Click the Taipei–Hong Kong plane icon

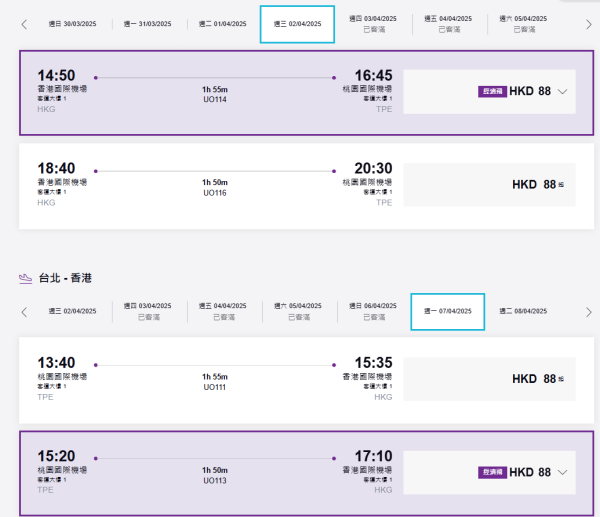coord(27,277)
